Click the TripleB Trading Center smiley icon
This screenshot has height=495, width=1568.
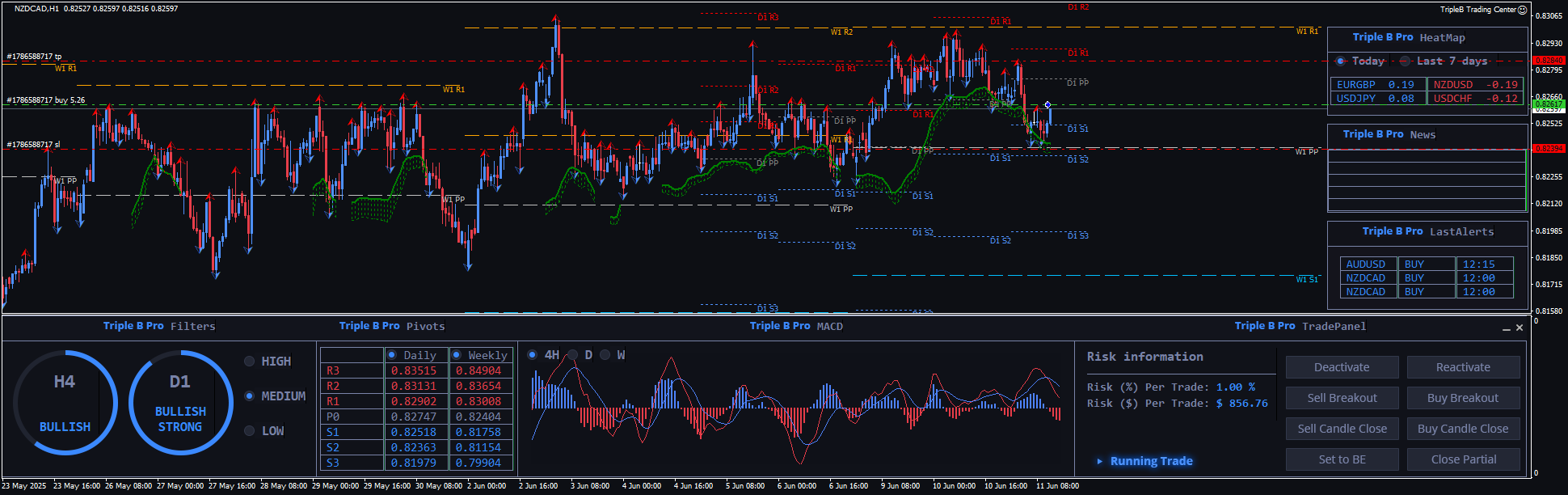(1522, 10)
